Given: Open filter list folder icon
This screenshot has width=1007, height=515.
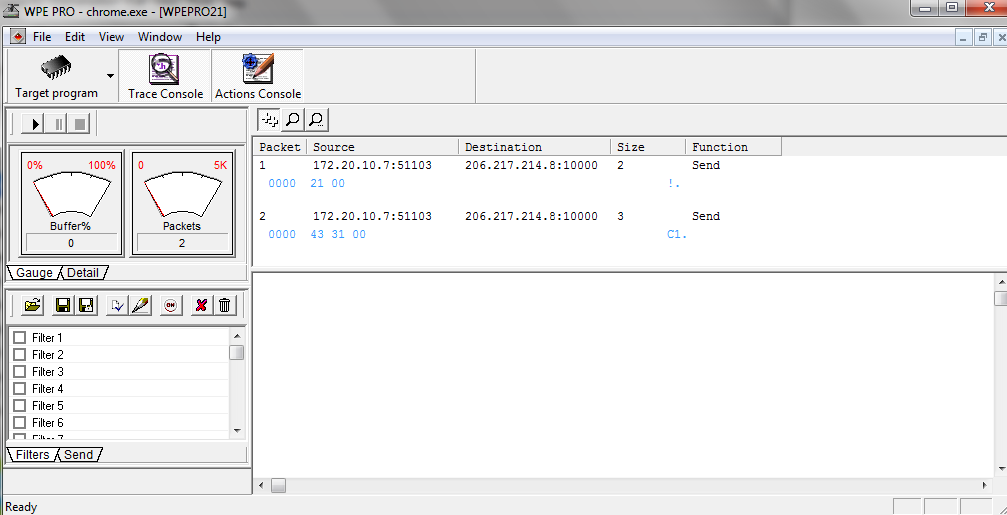Looking at the screenshot, I should (x=31, y=305).
